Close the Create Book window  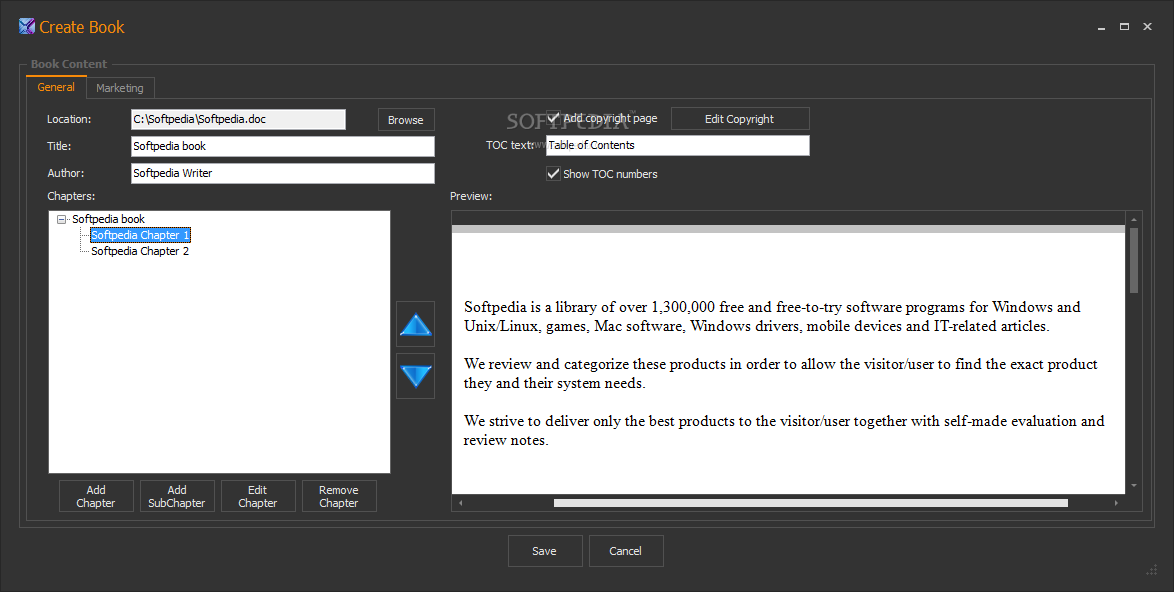pyautogui.click(x=1147, y=27)
